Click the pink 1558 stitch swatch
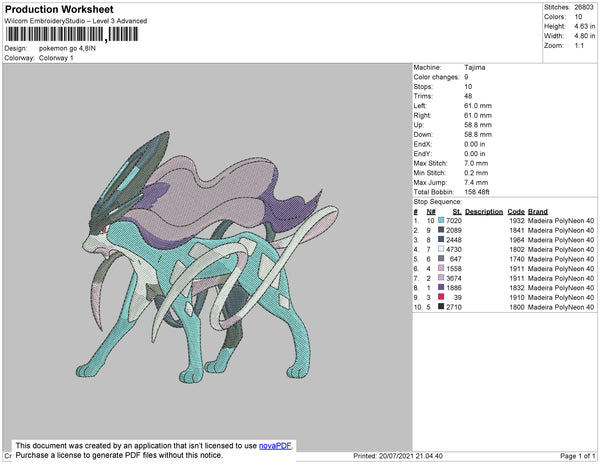This screenshot has width=600, height=464. click(x=441, y=268)
